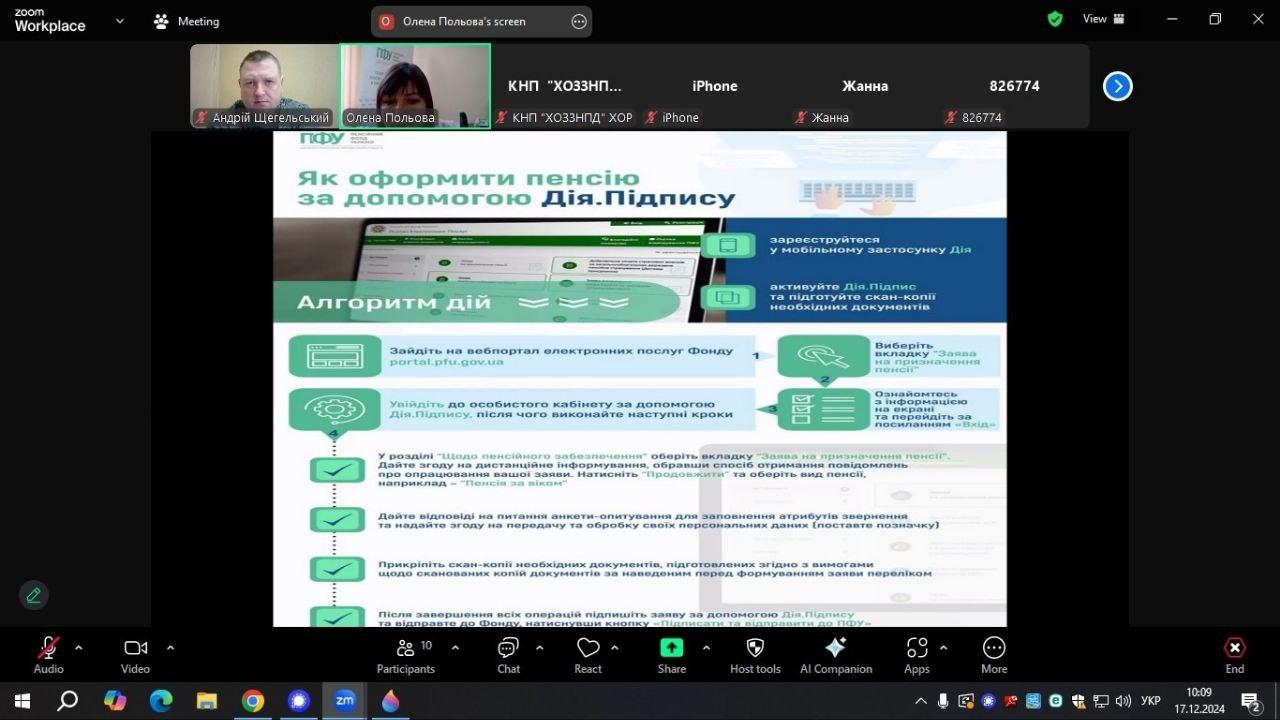The image size is (1280, 720).
Task: Click Олена Польова's screen label
Action: (464, 21)
